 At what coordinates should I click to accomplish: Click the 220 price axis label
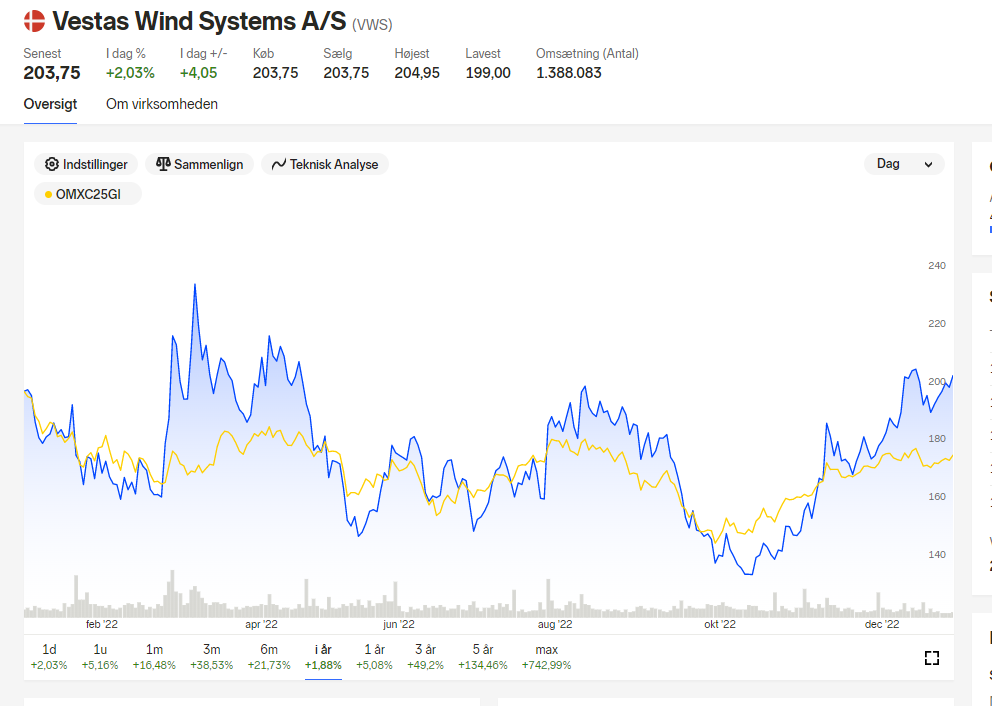tap(937, 324)
